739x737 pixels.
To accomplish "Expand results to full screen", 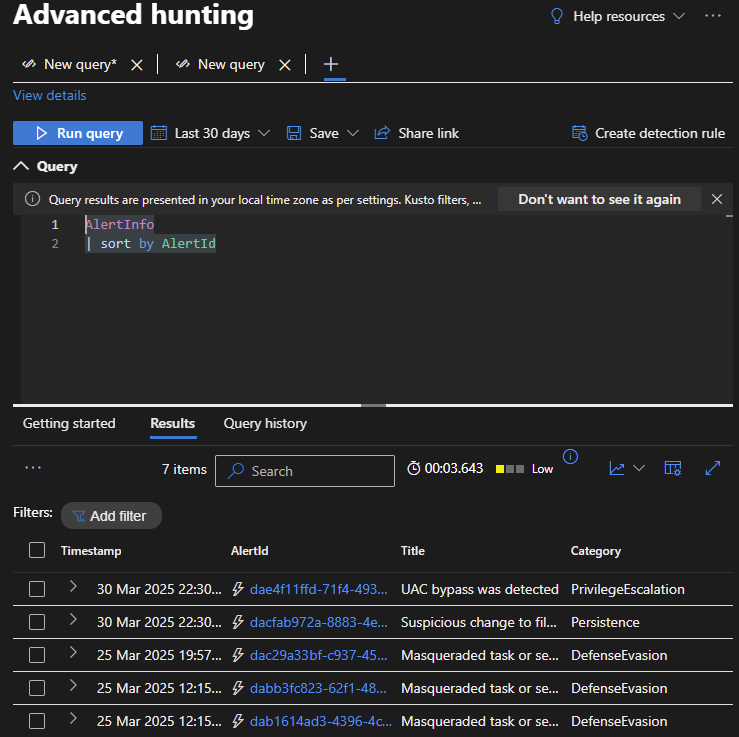I will (x=713, y=468).
